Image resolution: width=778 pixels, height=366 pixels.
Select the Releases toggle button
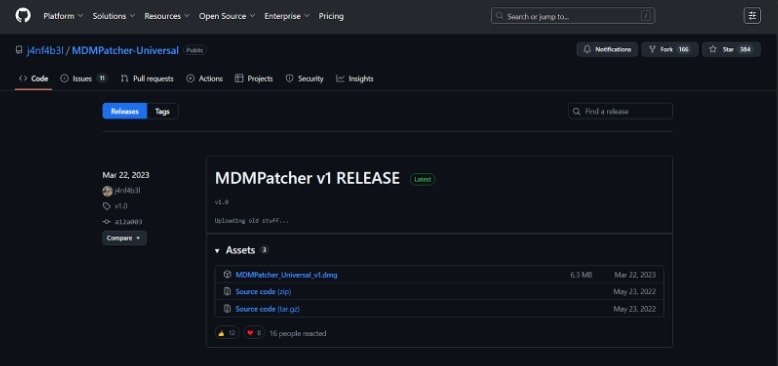pyautogui.click(x=125, y=111)
